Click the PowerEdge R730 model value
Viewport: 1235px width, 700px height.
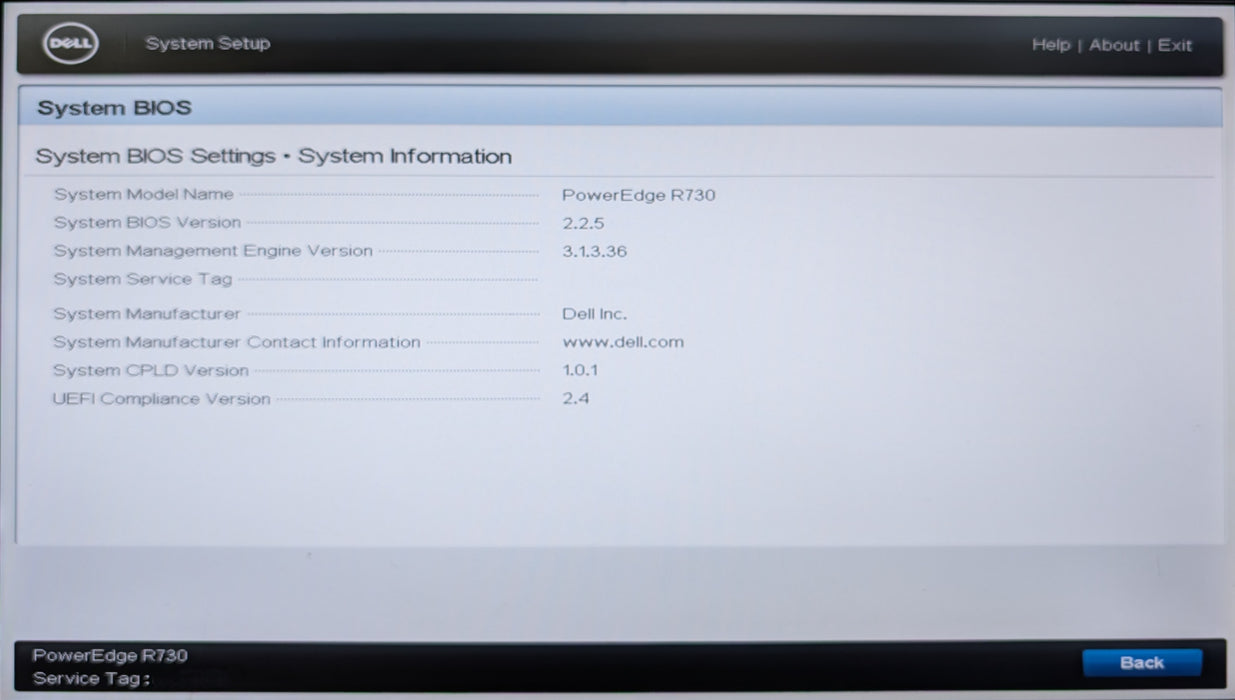(639, 195)
